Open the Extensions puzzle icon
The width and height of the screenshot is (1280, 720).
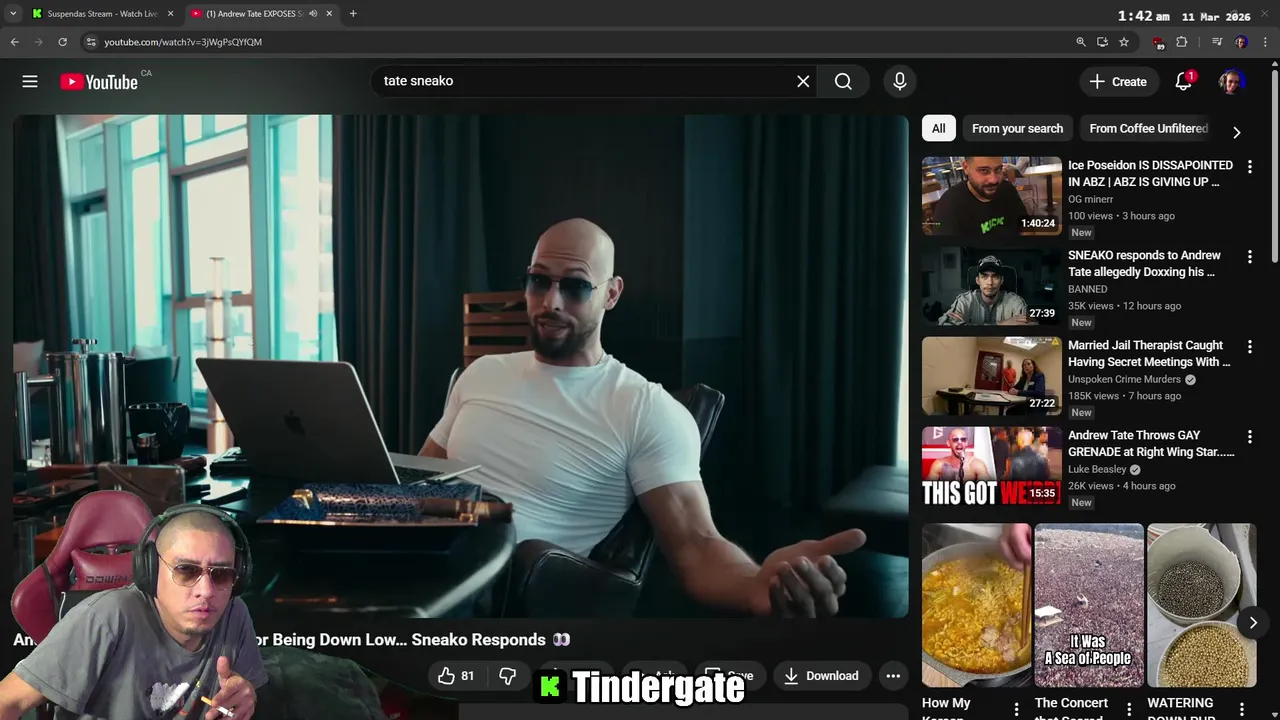coord(1182,42)
